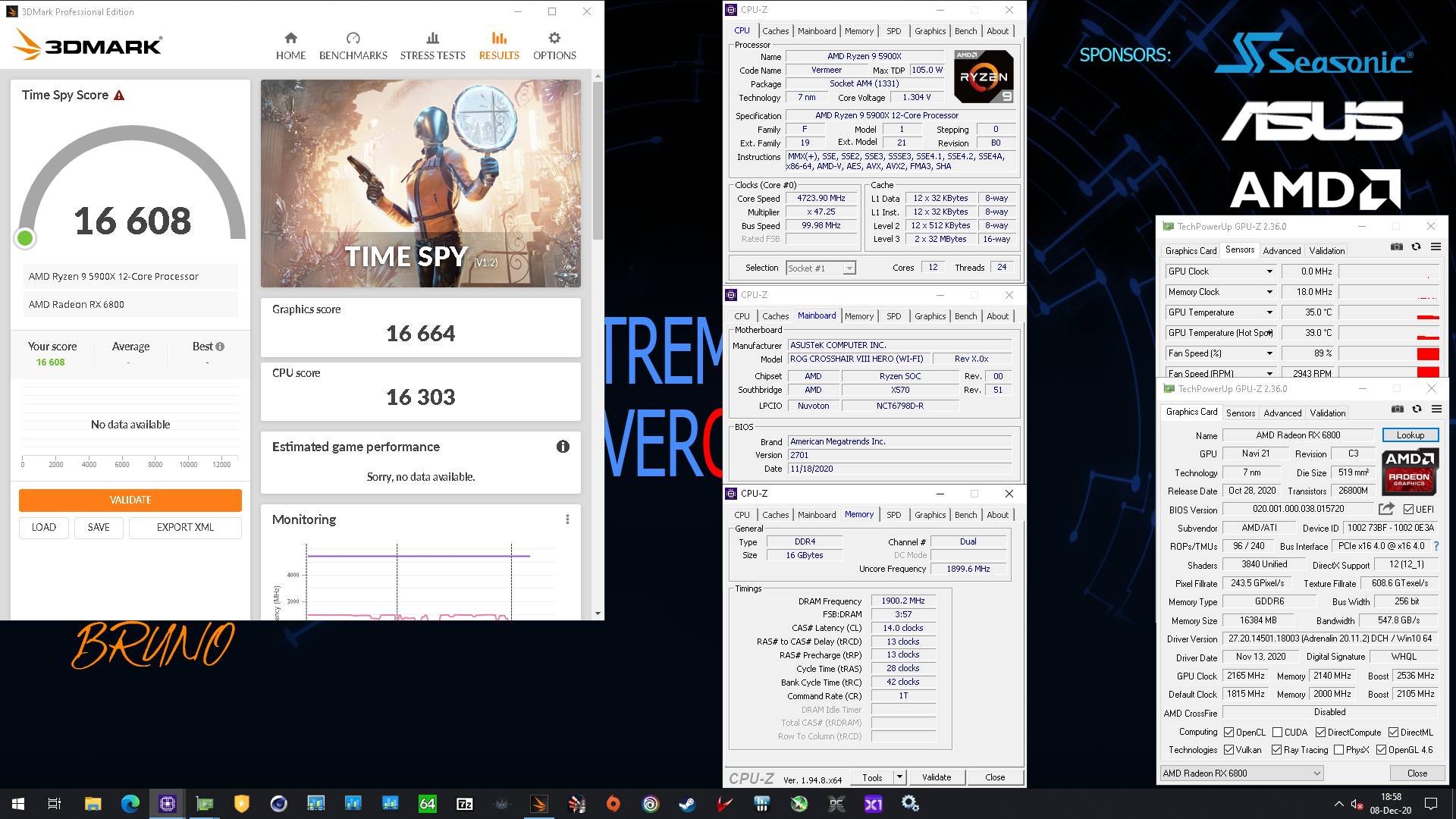Image resolution: width=1456 pixels, height=819 pixels.
Task: Expand the GPU Temperature (Hot Spot) dropdown
Action: (1269, 333)
